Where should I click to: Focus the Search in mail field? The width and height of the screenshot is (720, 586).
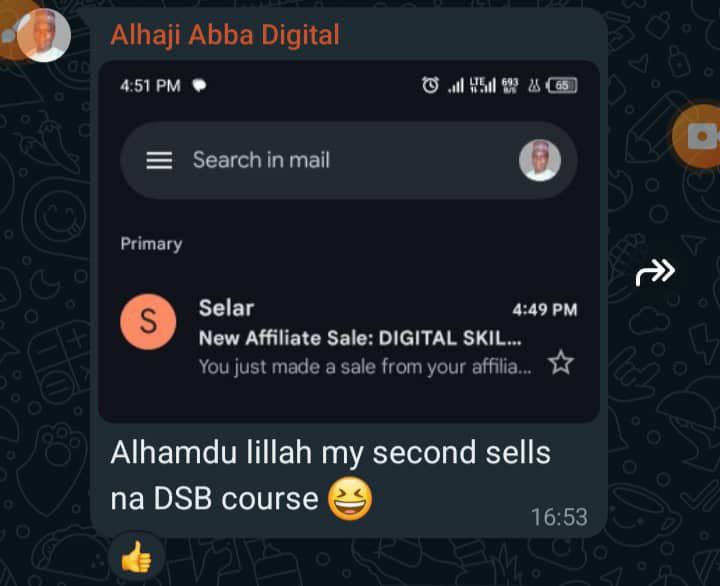point(349,160)
